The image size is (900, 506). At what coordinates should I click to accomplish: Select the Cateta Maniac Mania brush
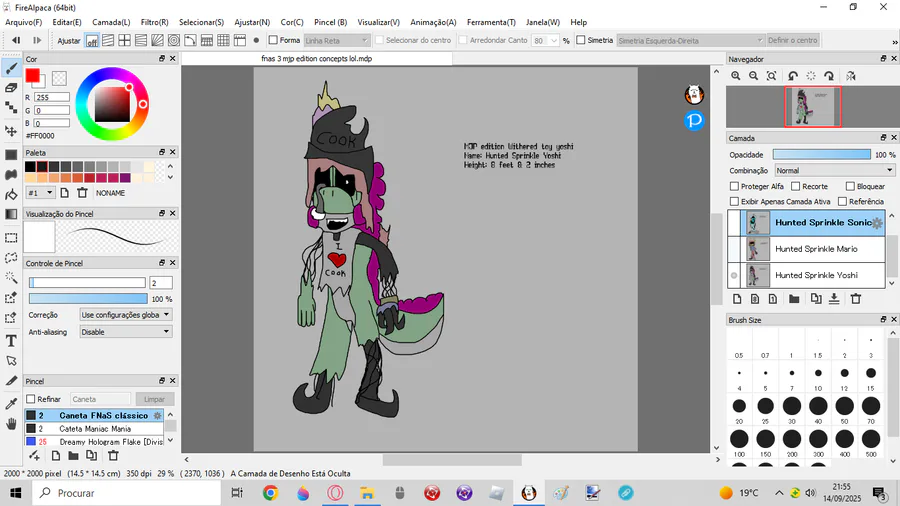[x=95, y=429]
